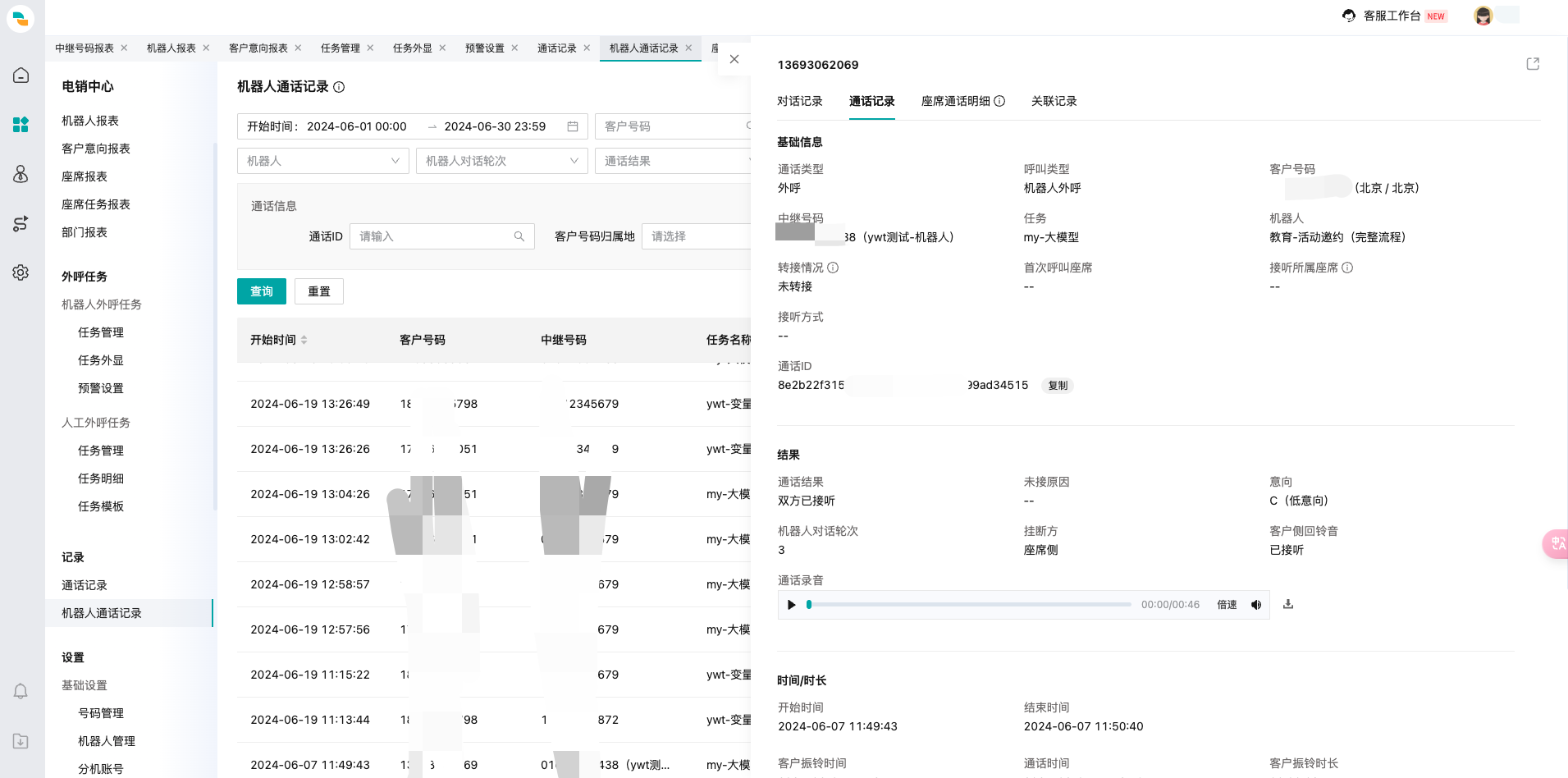Screen dimensions: 1568x778
Task: Click the 查询 button
Action: [x=262, y=291]
